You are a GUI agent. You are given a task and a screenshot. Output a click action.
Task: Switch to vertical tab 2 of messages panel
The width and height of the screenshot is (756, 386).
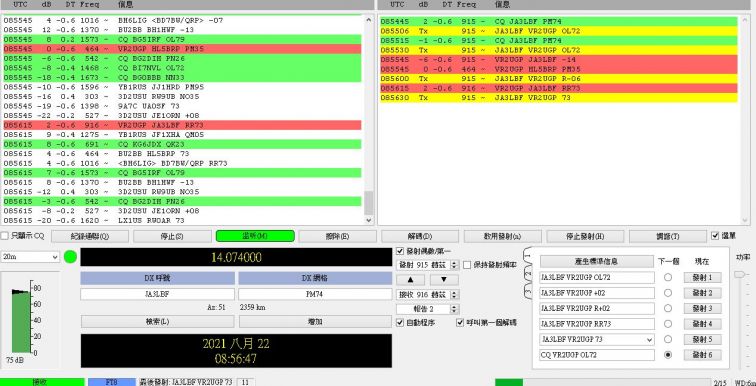tap(528, 273)
